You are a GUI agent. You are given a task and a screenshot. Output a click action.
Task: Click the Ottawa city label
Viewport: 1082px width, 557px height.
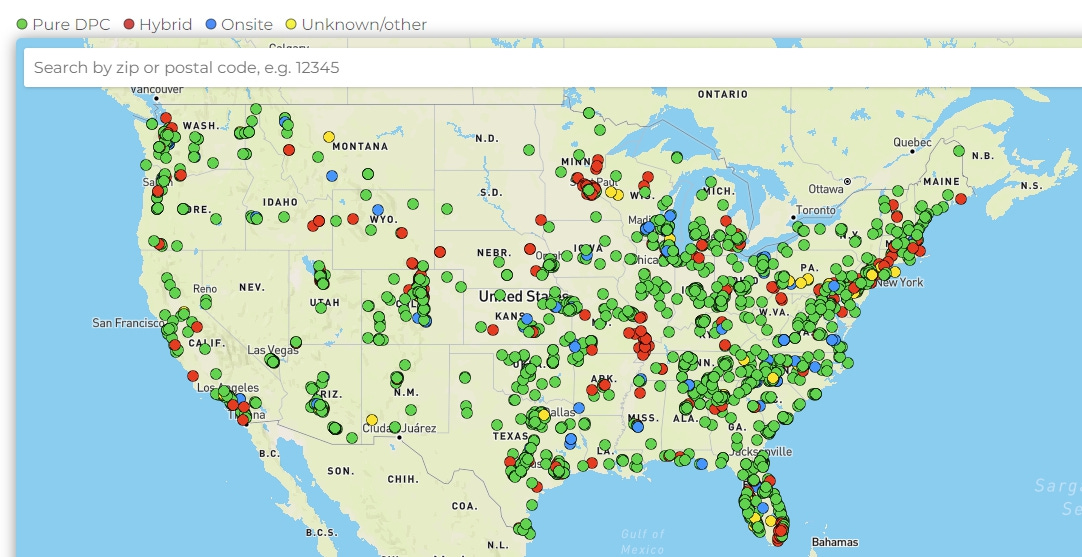coord(826,188)
